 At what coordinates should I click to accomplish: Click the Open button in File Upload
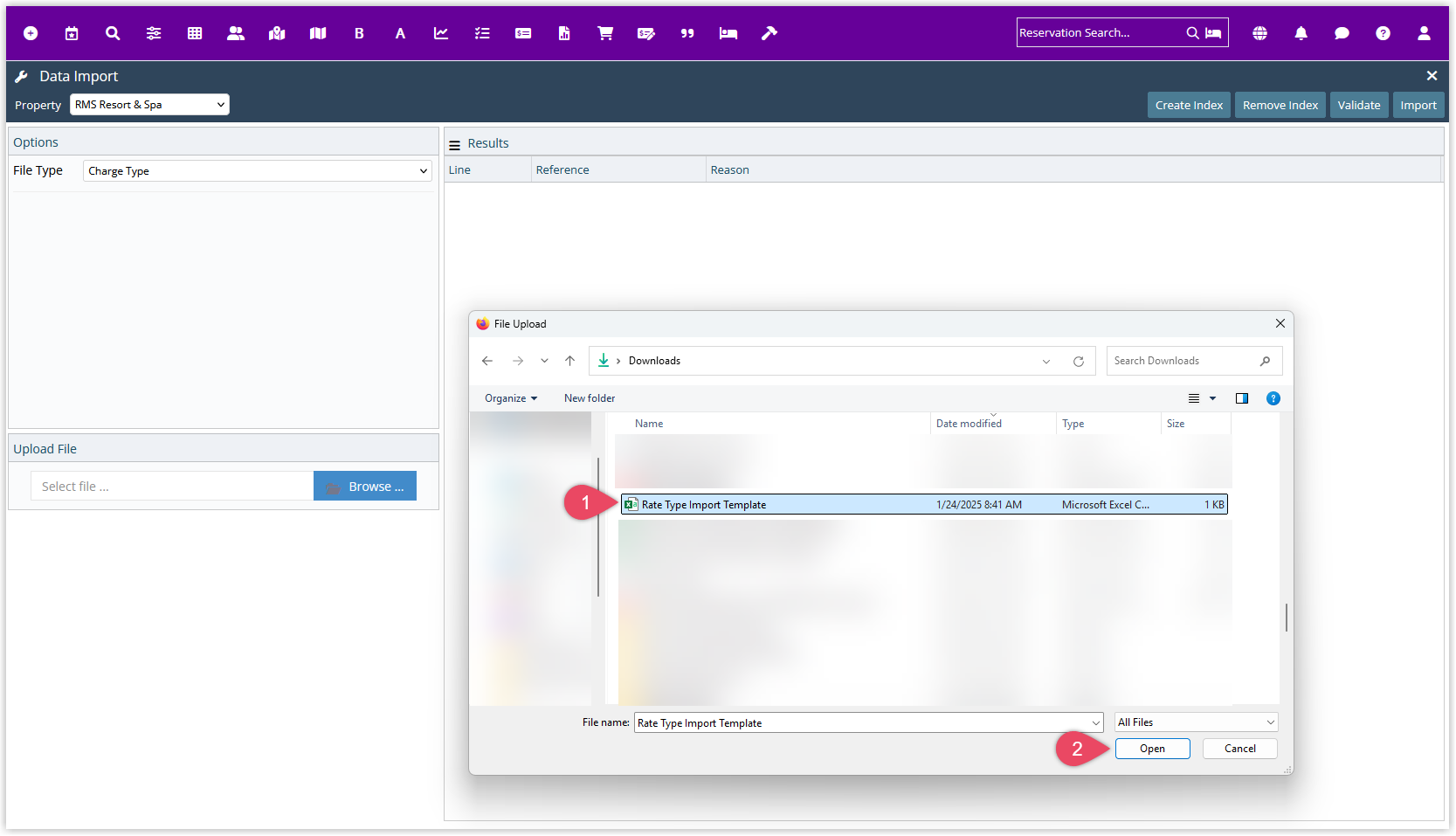click(1152, 749)
